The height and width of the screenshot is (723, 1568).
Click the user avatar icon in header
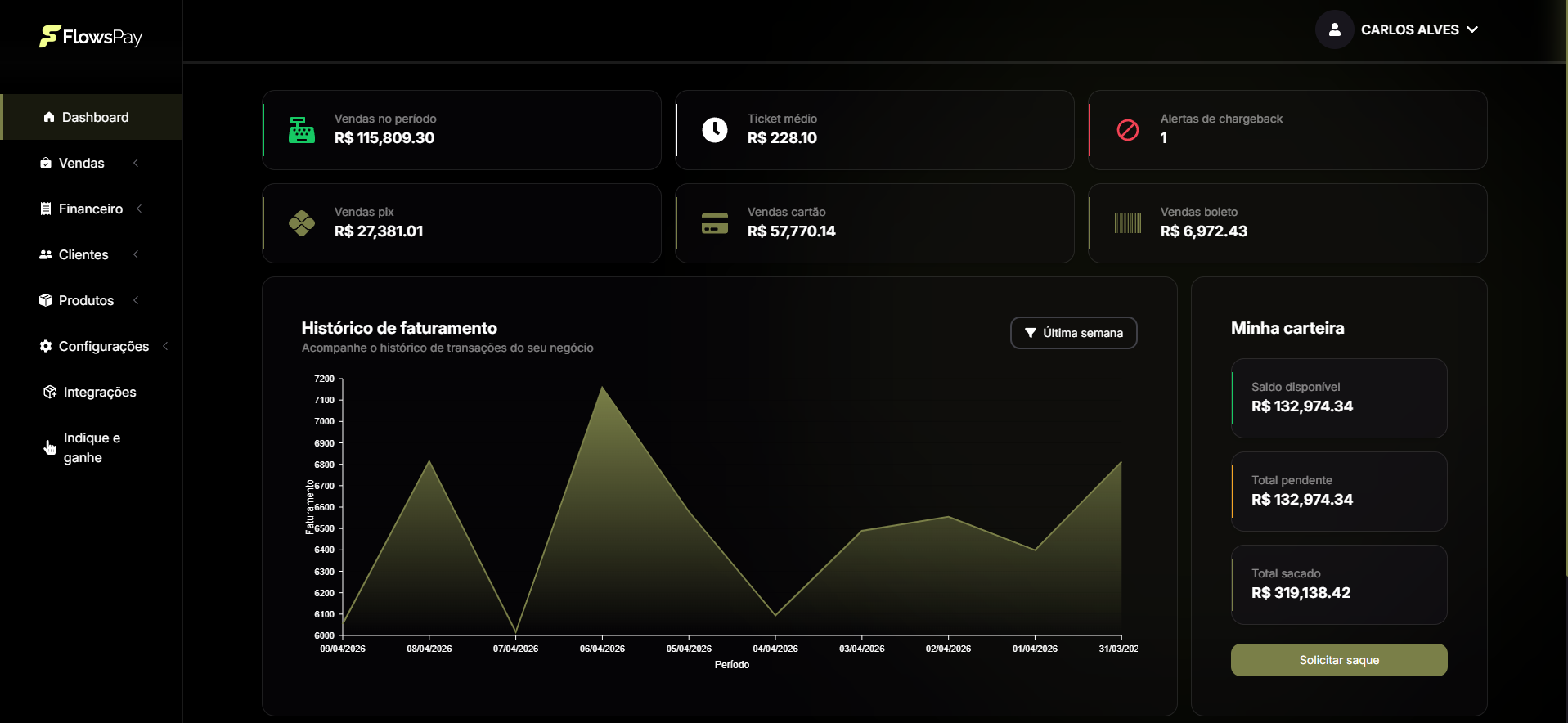[1334, 29]
